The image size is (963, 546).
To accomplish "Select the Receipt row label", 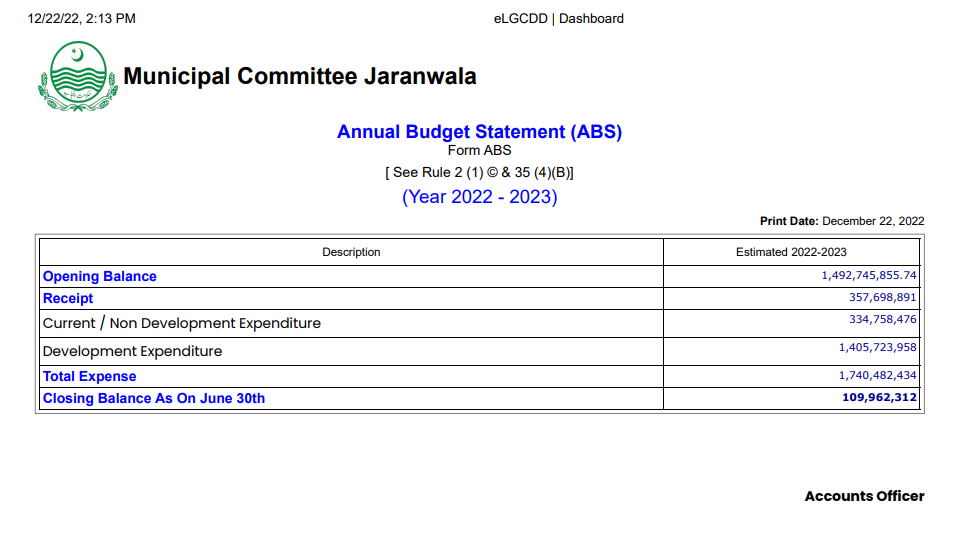I will (68, 298).
